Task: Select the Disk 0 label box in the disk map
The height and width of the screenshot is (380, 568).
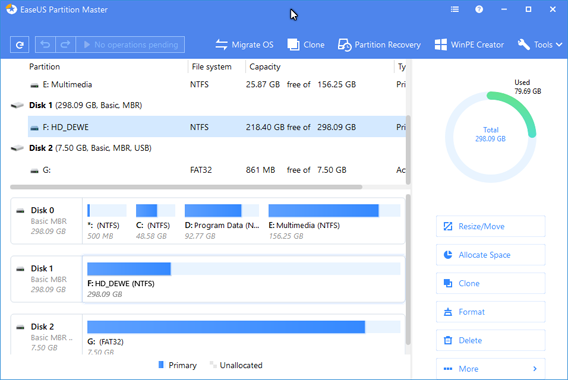Action: pyautogui.click(x=46, y=221)
